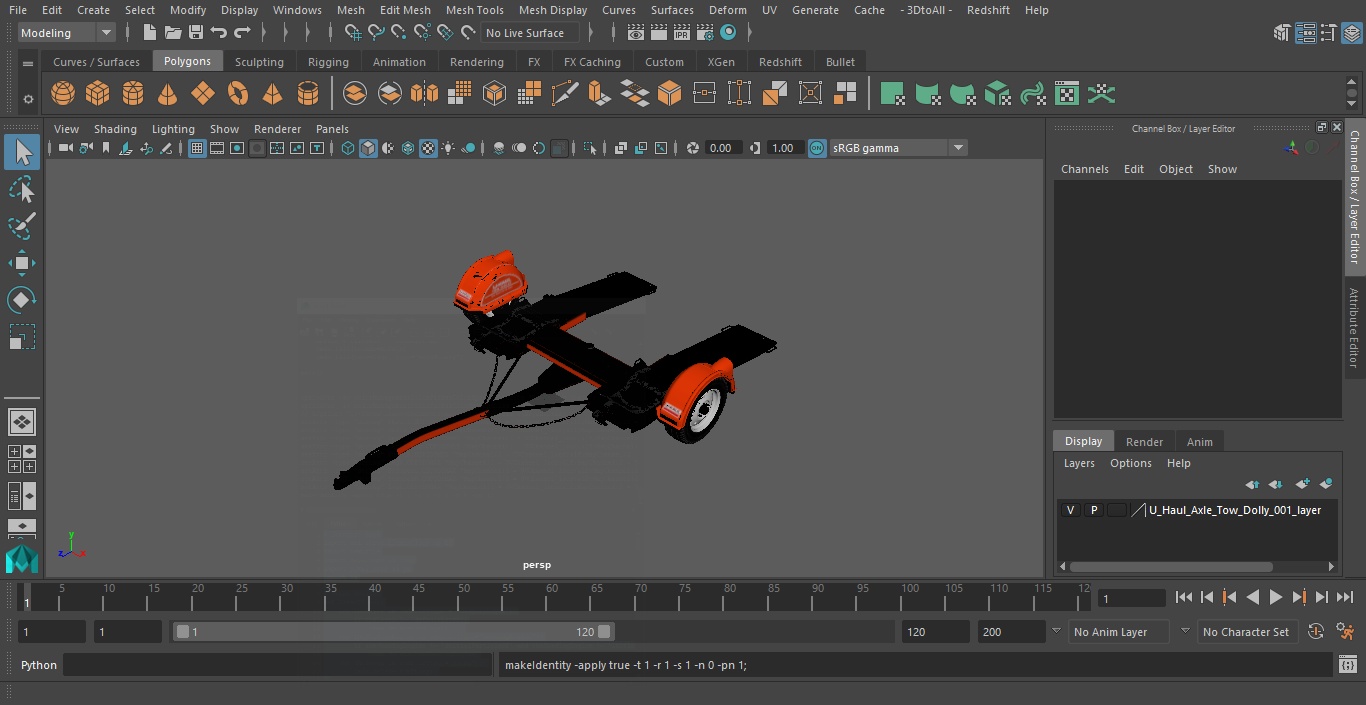This screenshot has height=705, width=1366.
Task: Select the Select Tool arrow in toolbox
Action: tap(22, 152)
